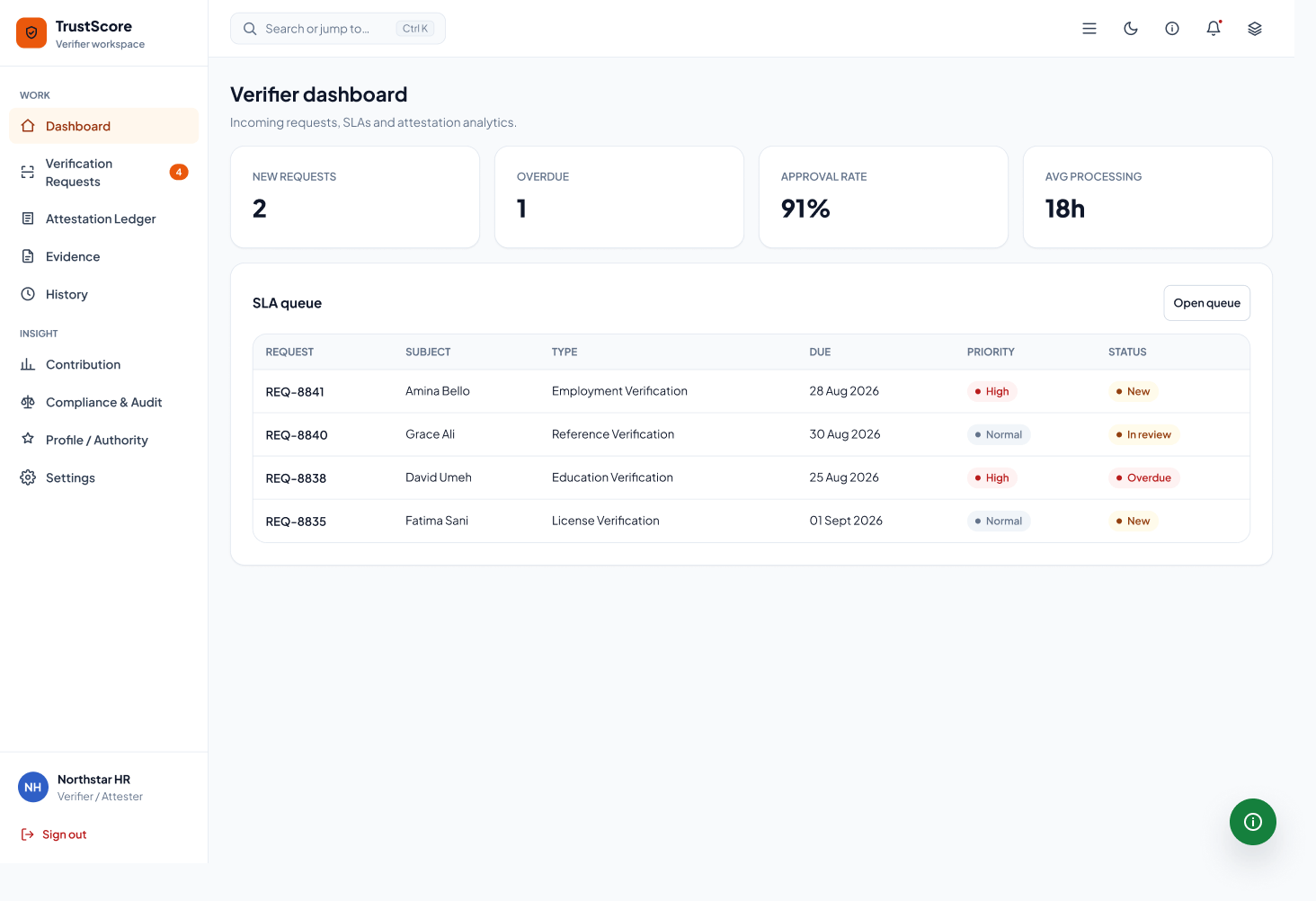Image resolution: width=1316 pixels, height=901 pixels.
Task: Open the Overdue stat card
Action: [x=619, y=197]
